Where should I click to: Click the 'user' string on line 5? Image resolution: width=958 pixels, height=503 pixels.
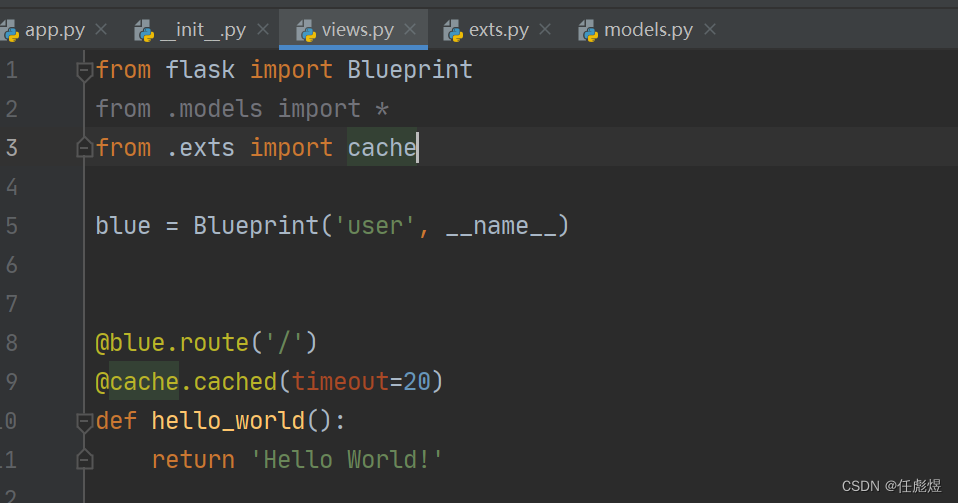(375, 226)
